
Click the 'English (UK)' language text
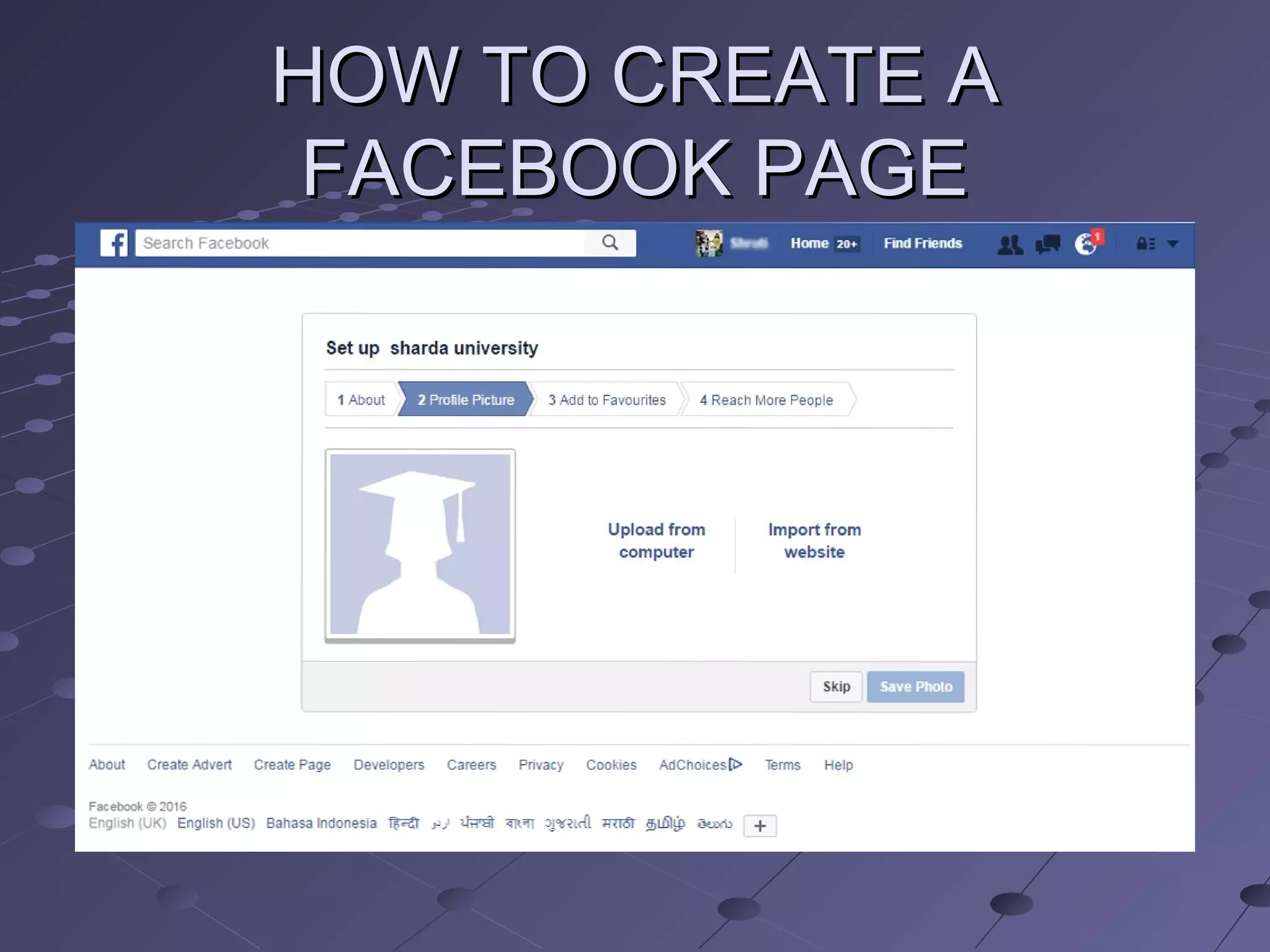pos(128,823)
